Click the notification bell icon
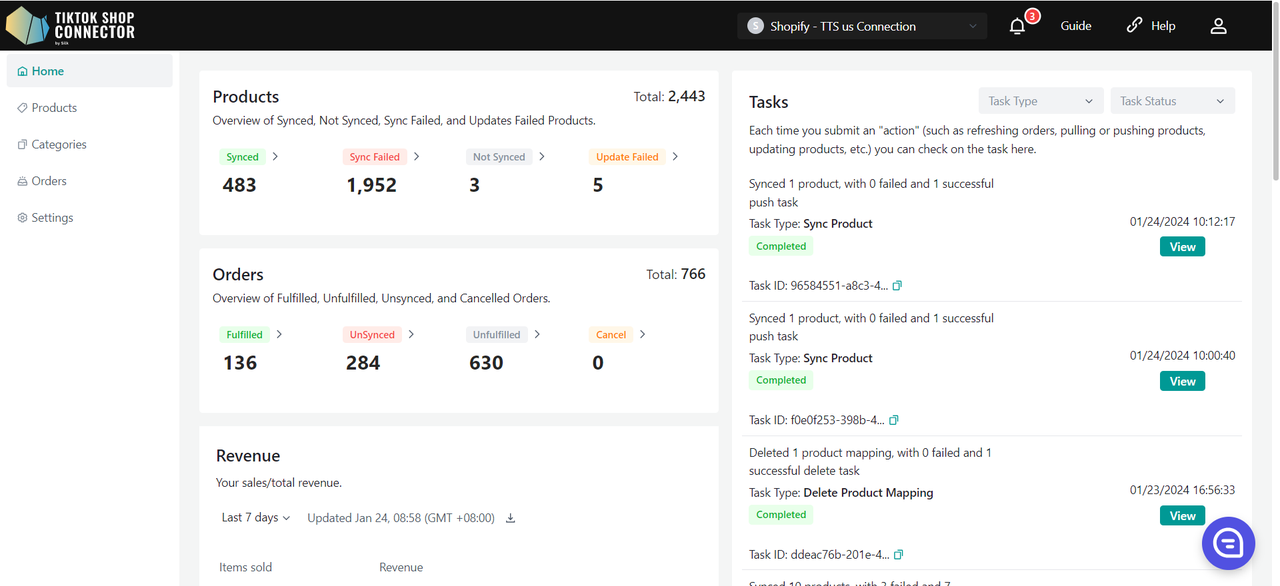 click(1017, 27)
